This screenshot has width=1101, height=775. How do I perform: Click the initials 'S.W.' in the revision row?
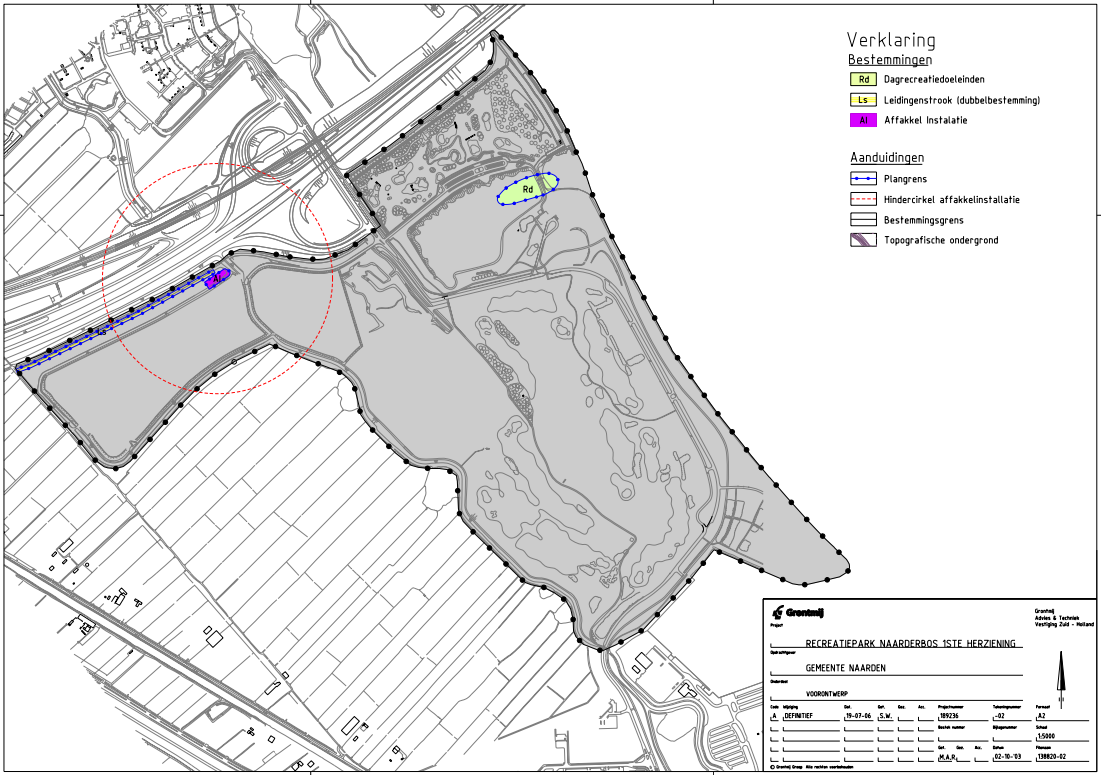pos(885,715)
